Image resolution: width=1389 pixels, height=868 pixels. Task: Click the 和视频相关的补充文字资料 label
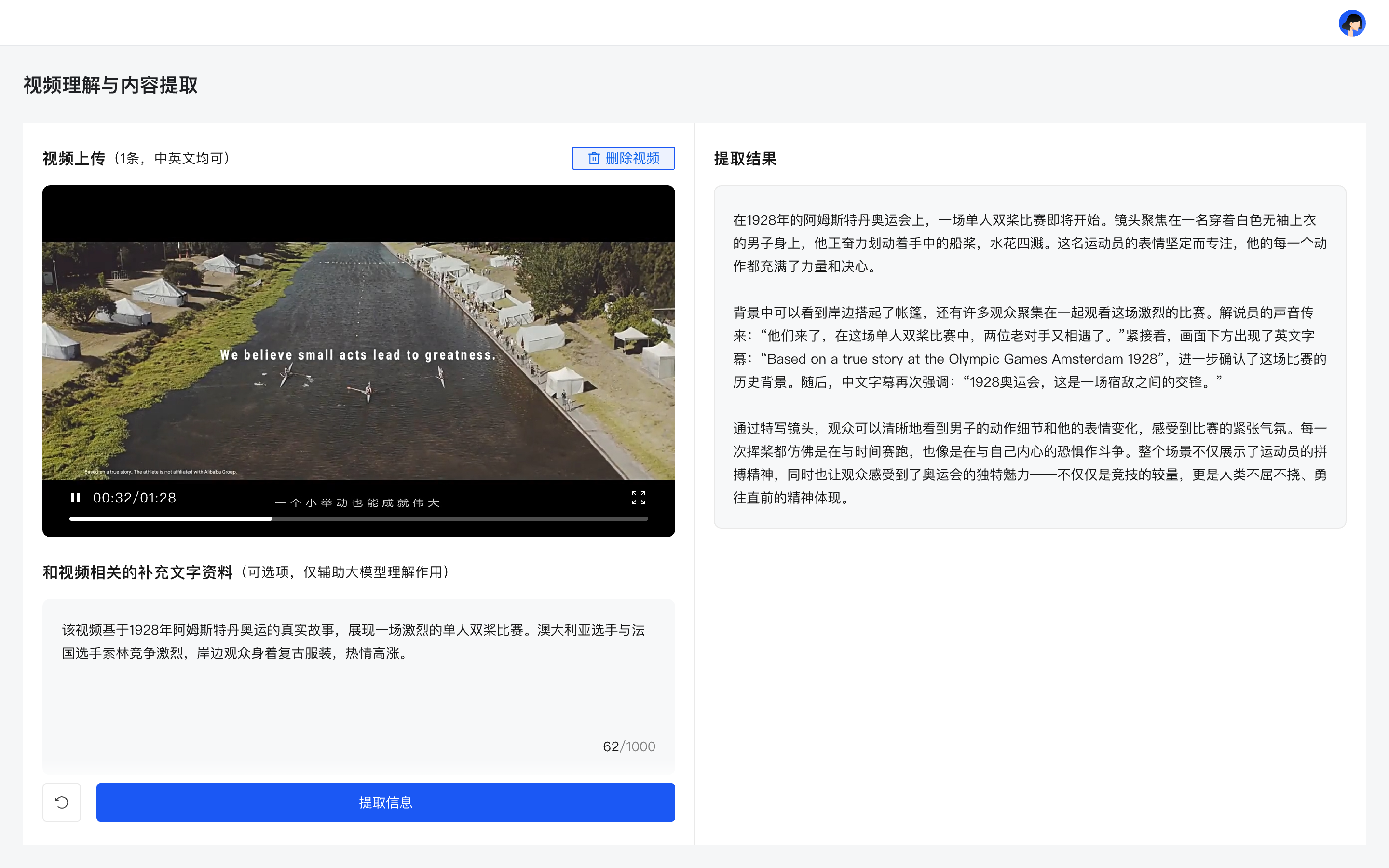tap(138, 572)
